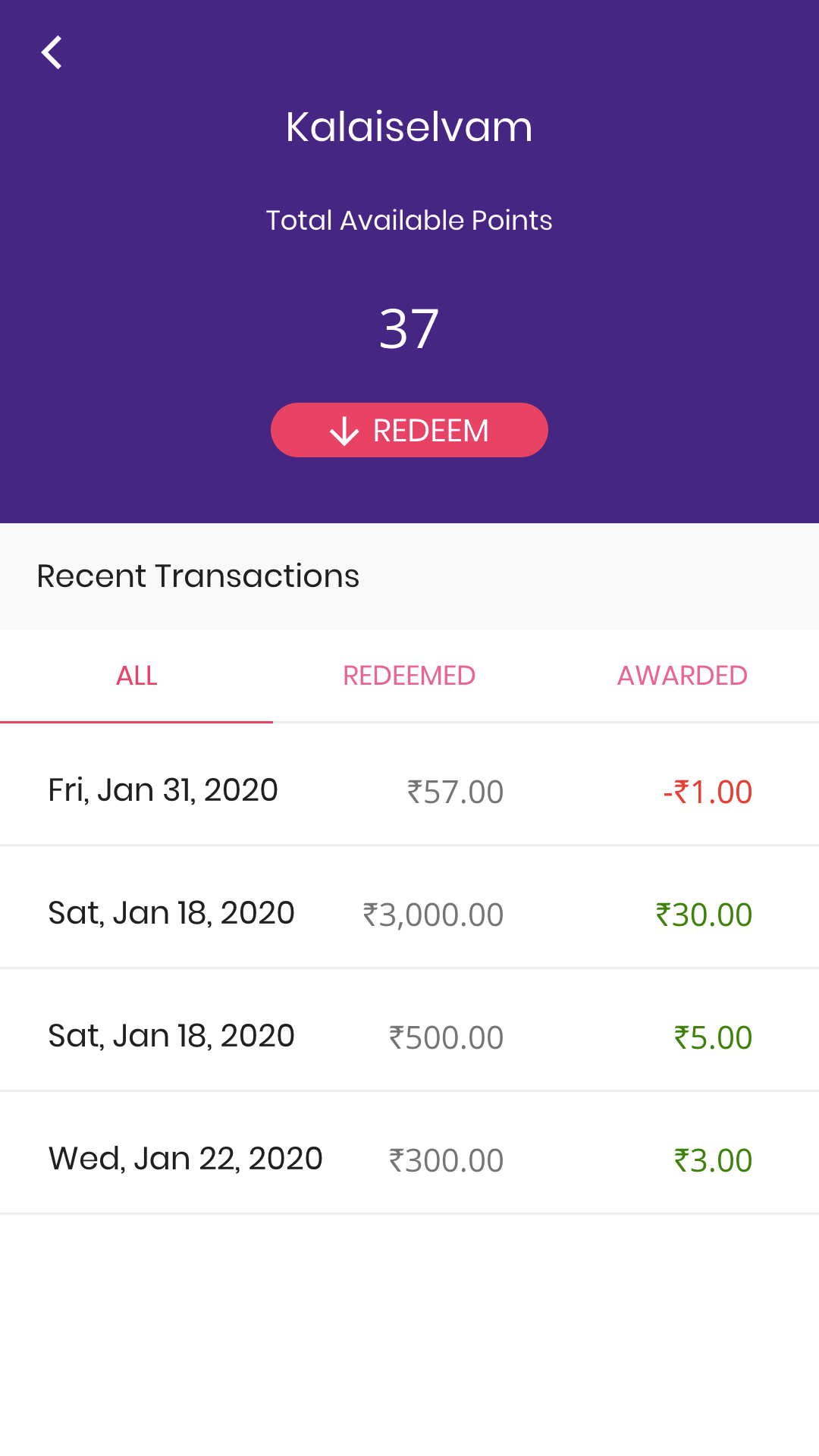Open the Fri, Jan 31, 2020 transaction

(x=163, y=790)
